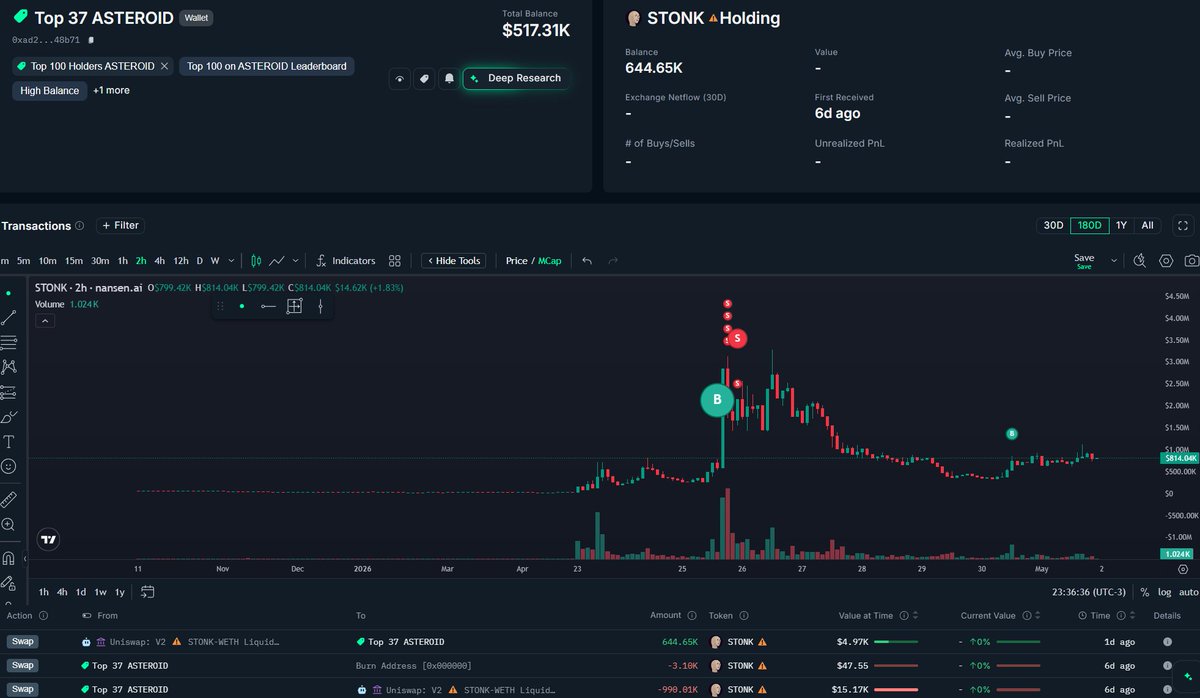The width and height of the screenshot is (1200, 698).
Task: Collapse the Volume legend chevron
Action: [x=44, y=321]
